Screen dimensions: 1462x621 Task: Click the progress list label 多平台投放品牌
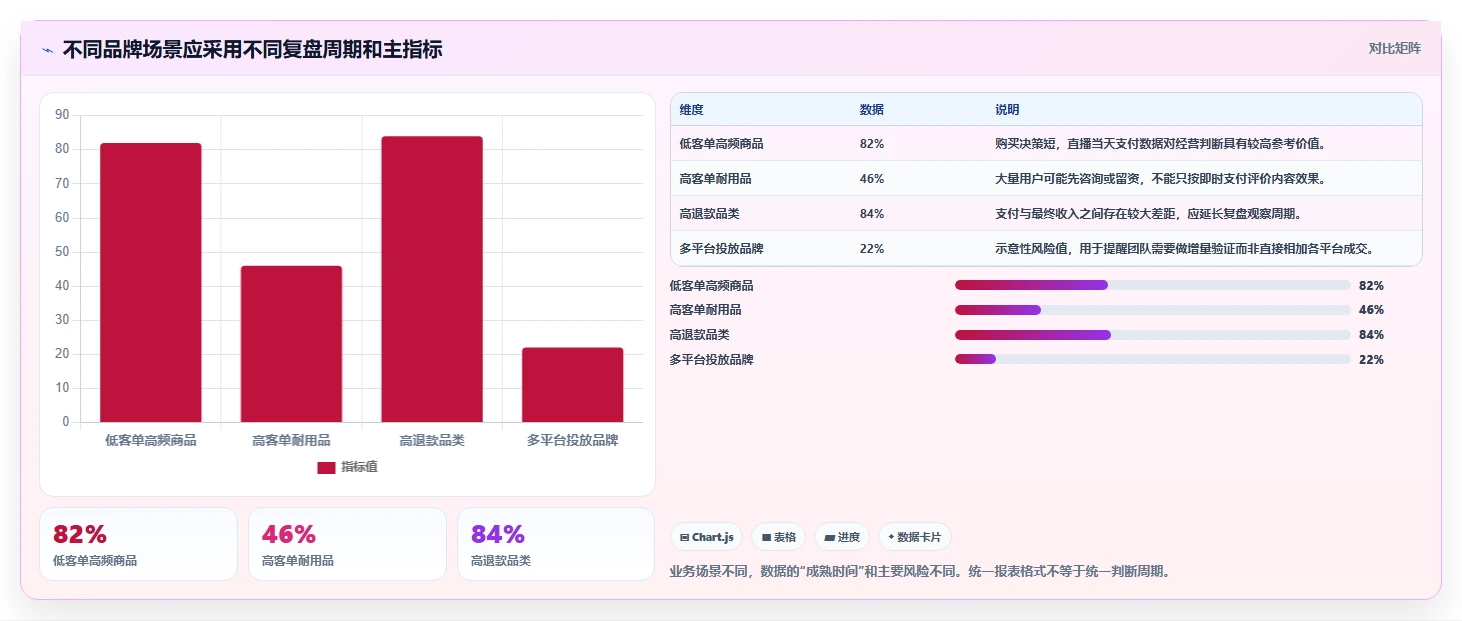click(711, 359)
